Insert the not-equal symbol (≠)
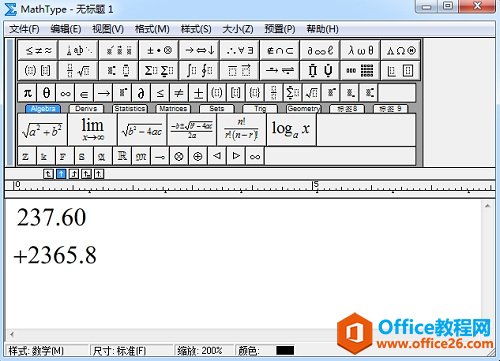500x361 pixels. click(179, 93)
